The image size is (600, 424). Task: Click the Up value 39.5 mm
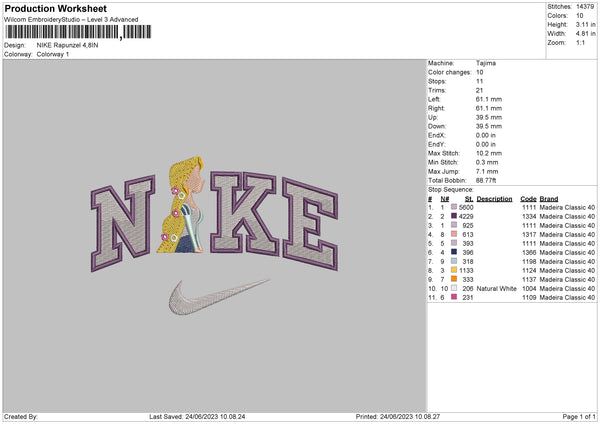489,117
